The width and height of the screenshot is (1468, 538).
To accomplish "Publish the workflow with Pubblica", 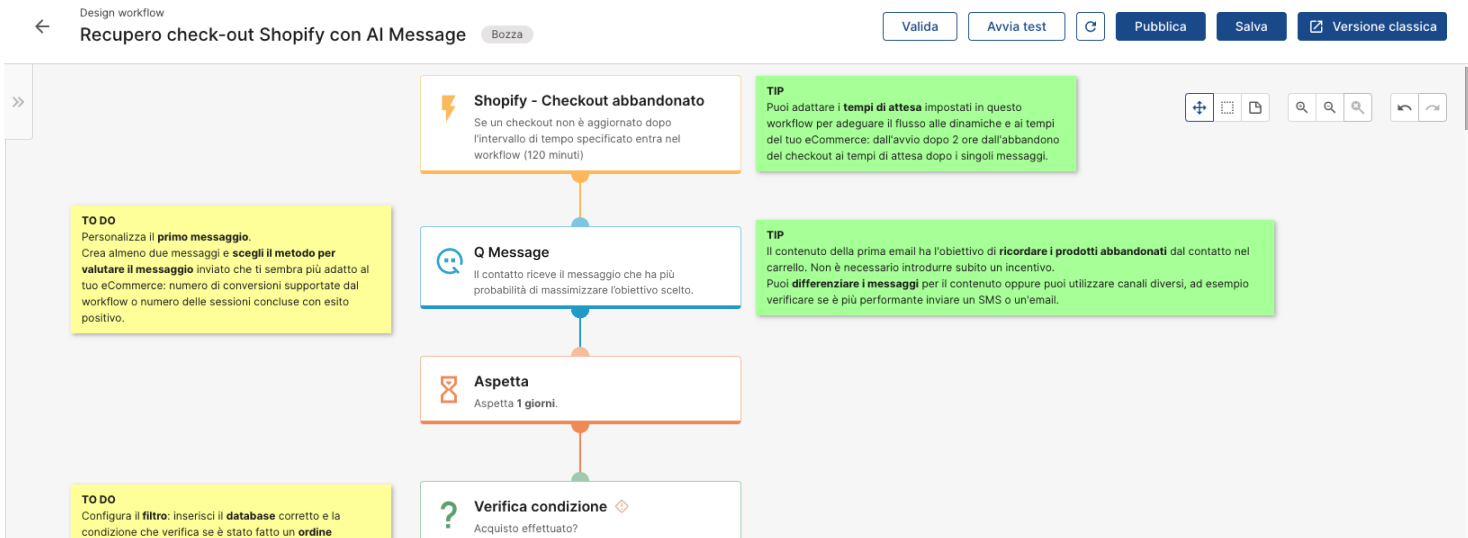I will click(1160, 27).
